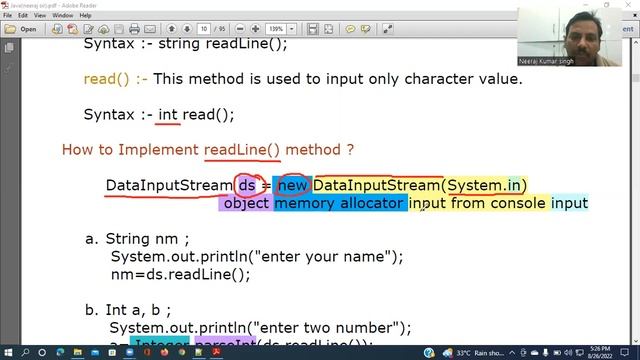The image size is (640, 360).
Task: Open Microsoft Edge from the taskbar
Action: coord(60,352)
